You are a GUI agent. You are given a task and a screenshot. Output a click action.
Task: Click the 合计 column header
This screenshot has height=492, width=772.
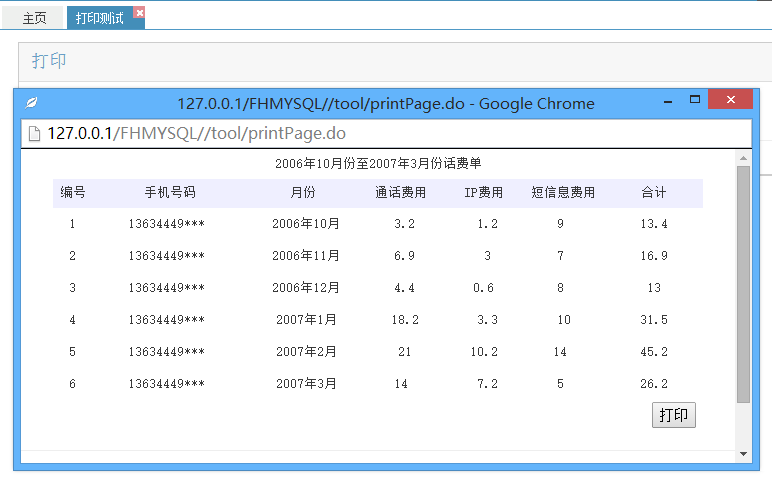[653, 192]
